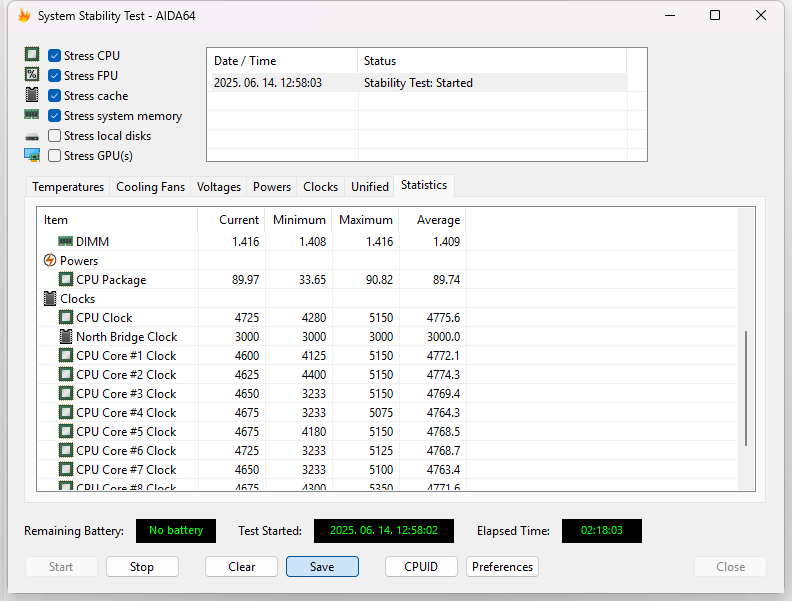The height and width of the screenshot is (601, 792).
Task: Click the Test Started time display
Action: (384, 530)
